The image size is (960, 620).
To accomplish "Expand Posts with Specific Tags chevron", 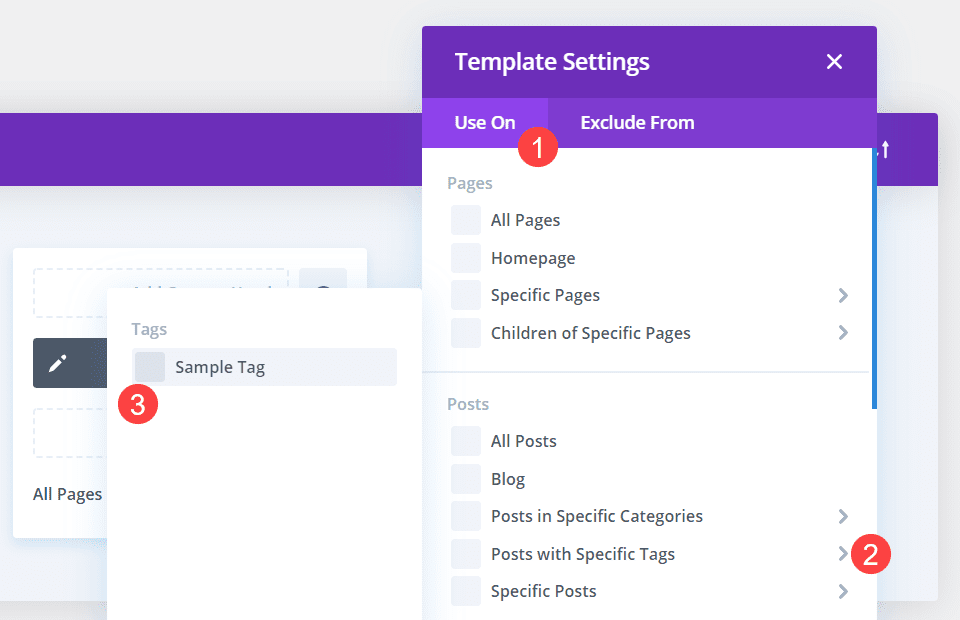I will (843, 554).
